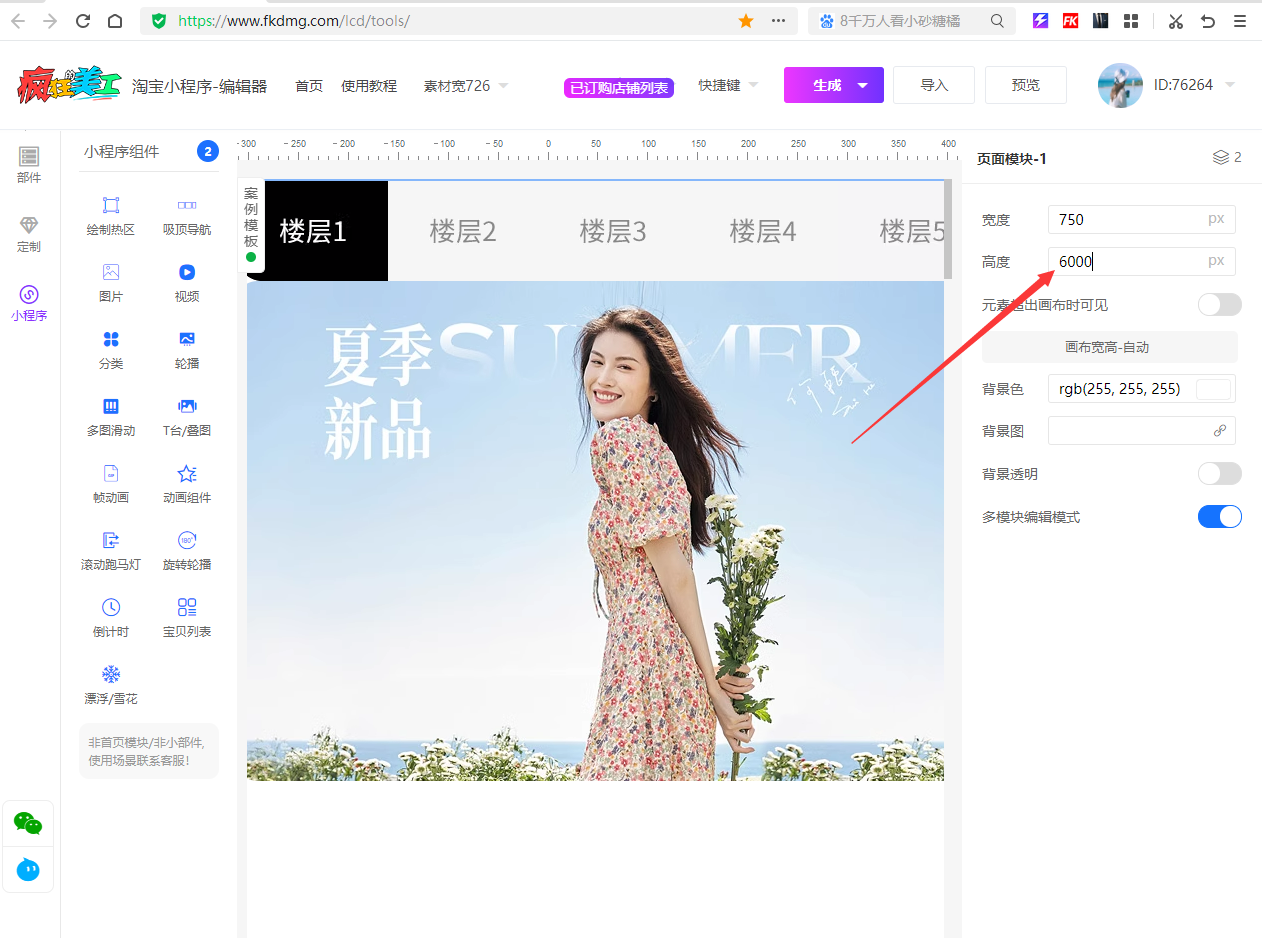Open WeChat contact icon

[28, 823]
